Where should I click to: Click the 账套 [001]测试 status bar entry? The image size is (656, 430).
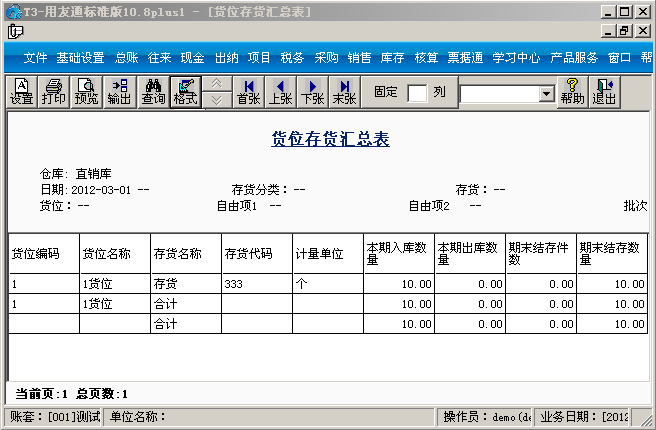pos(55,417)
